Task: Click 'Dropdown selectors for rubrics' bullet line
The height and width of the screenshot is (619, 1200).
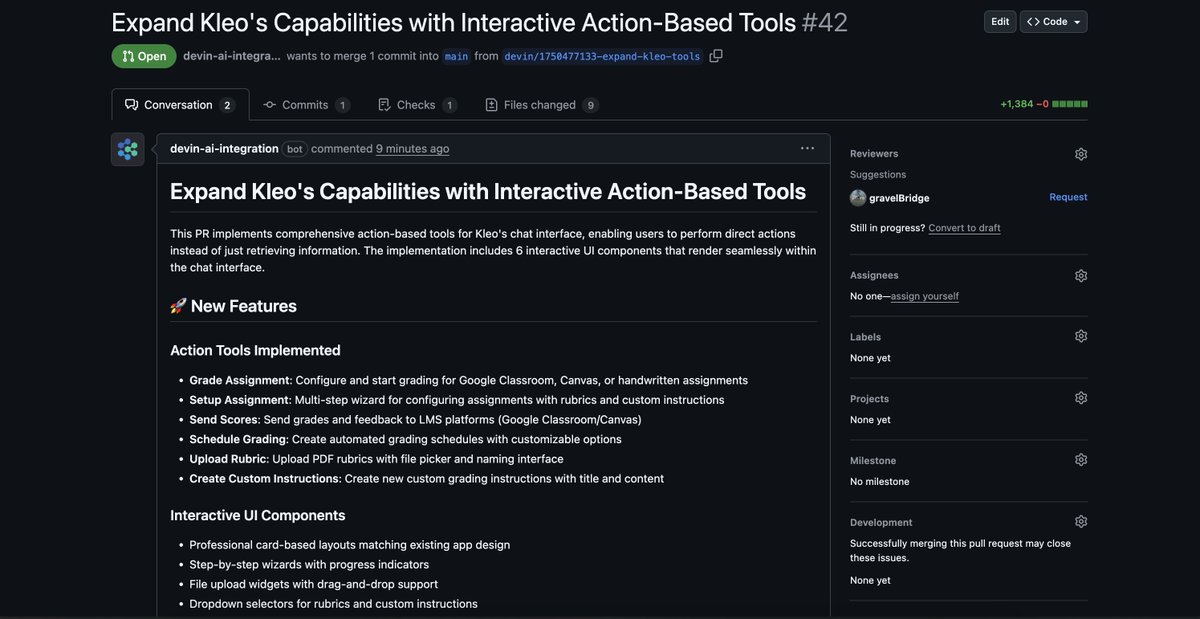Action: click(333, 604)
